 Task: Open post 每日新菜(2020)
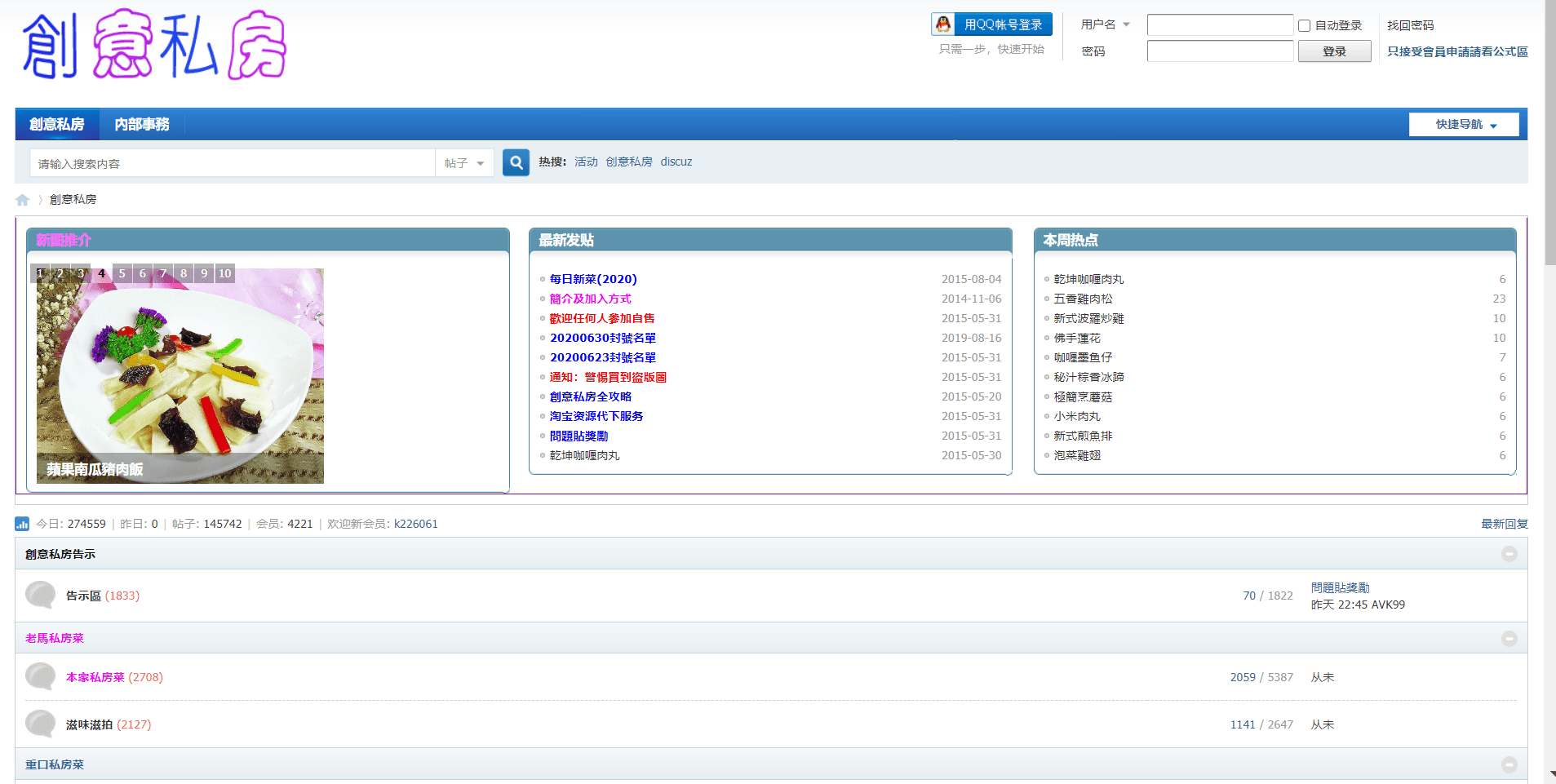click(593, 279)
